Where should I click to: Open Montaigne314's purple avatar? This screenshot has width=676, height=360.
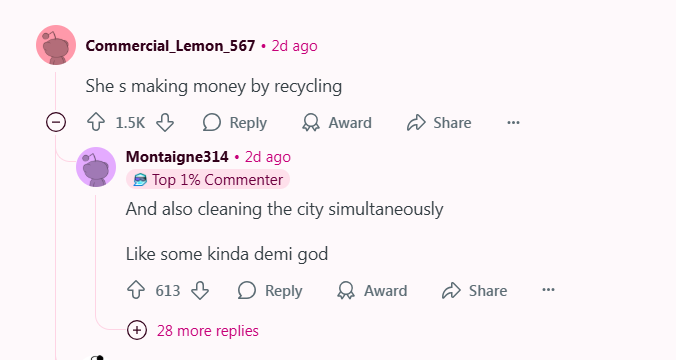96,167
